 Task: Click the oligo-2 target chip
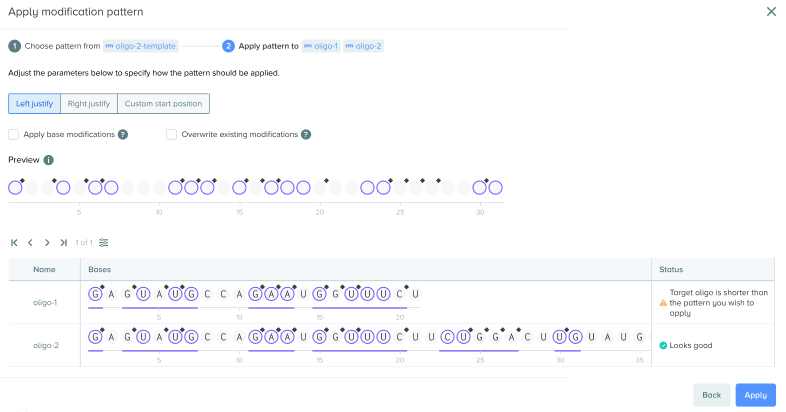pos(363,46)
